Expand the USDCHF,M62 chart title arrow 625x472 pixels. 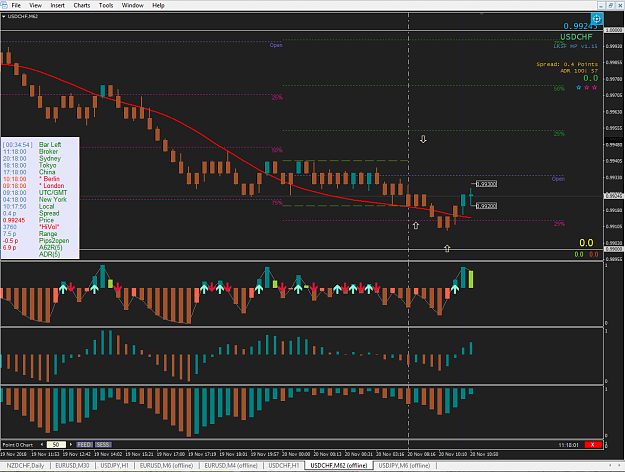[4, 16]
